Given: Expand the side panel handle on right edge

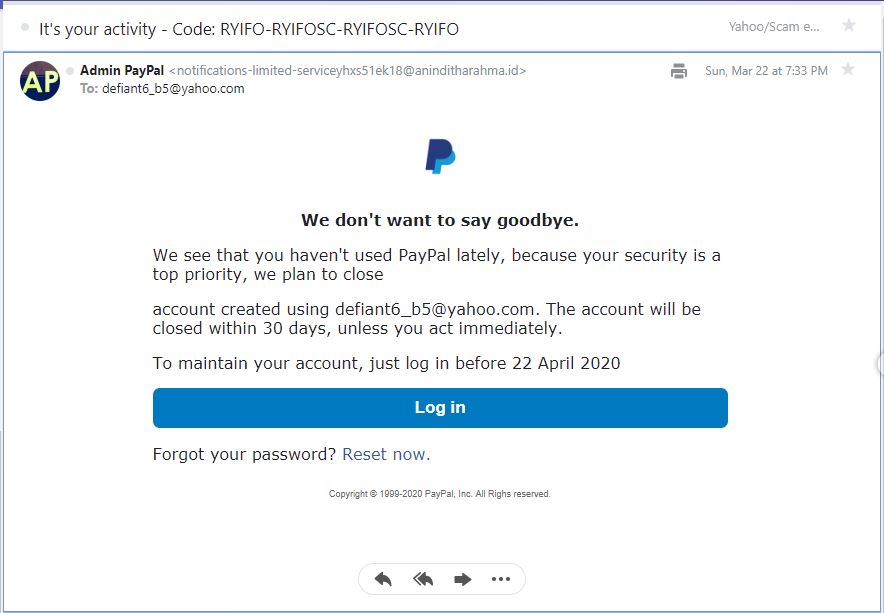Looking at the screenshot, I should coord(879,364).
